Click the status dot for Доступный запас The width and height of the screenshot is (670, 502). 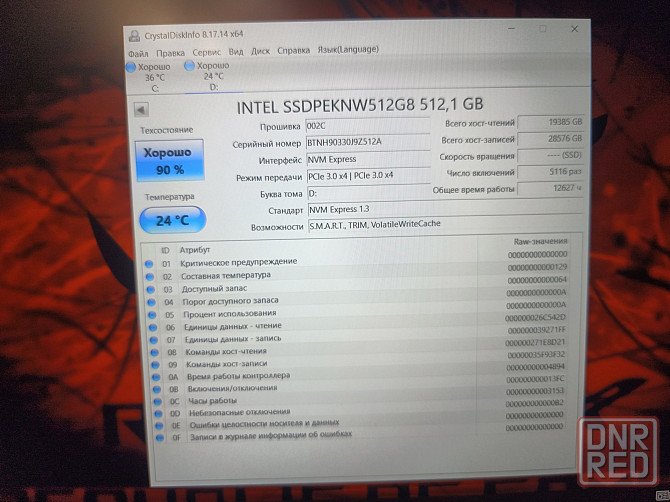click(x=150, y=290)
